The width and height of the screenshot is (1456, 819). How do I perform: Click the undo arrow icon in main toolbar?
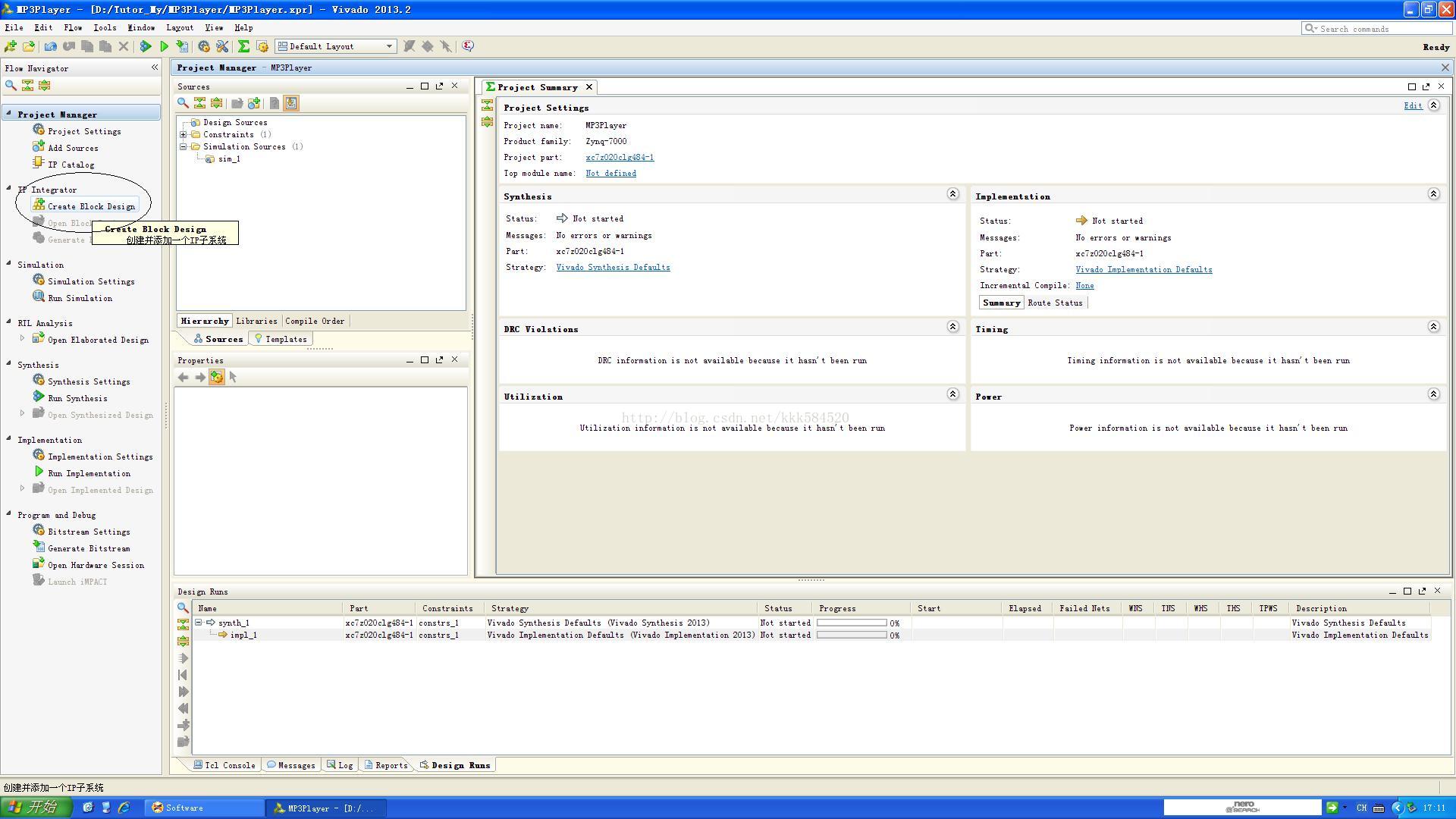(x=51, y=46)
